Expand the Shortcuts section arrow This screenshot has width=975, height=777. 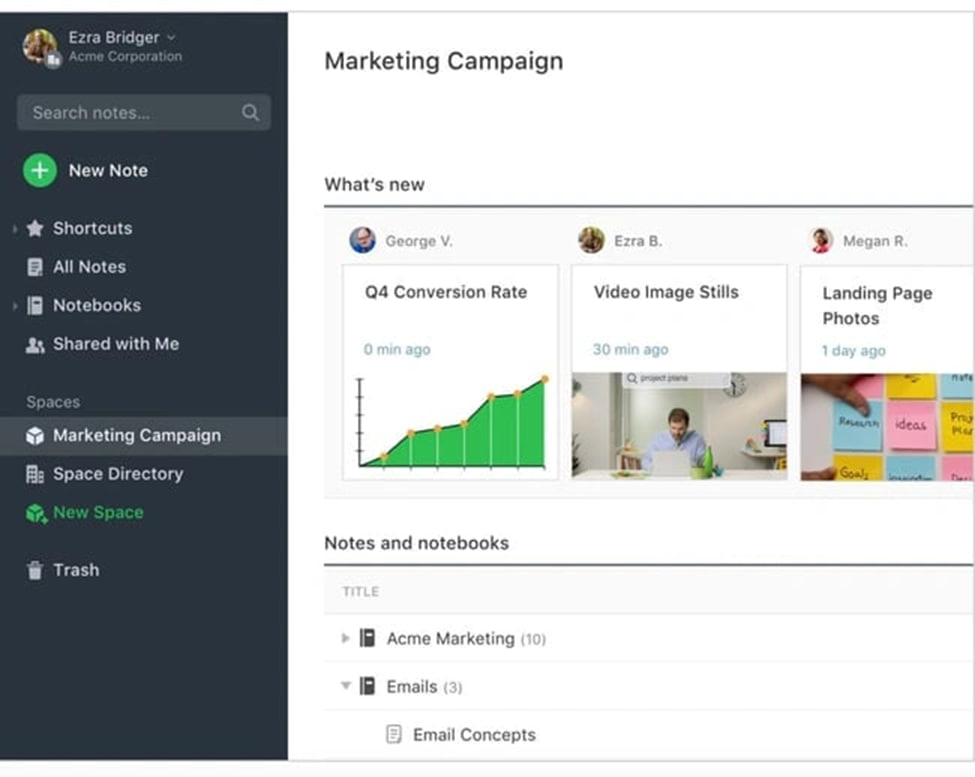click(14, 228)
